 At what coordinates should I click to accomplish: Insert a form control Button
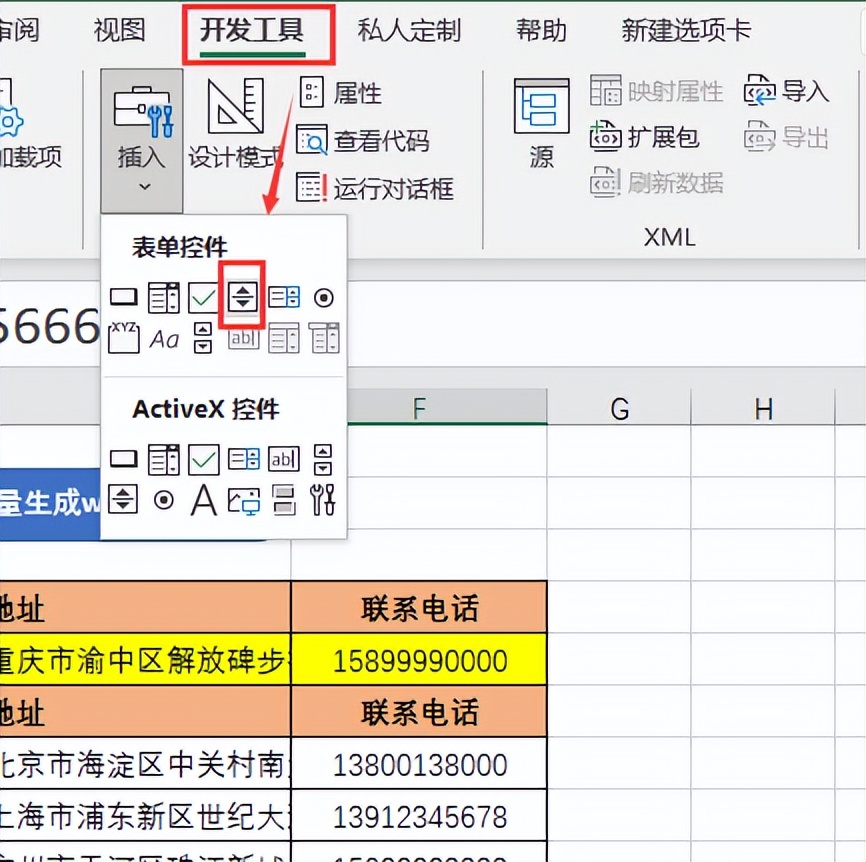click(124, 298)
